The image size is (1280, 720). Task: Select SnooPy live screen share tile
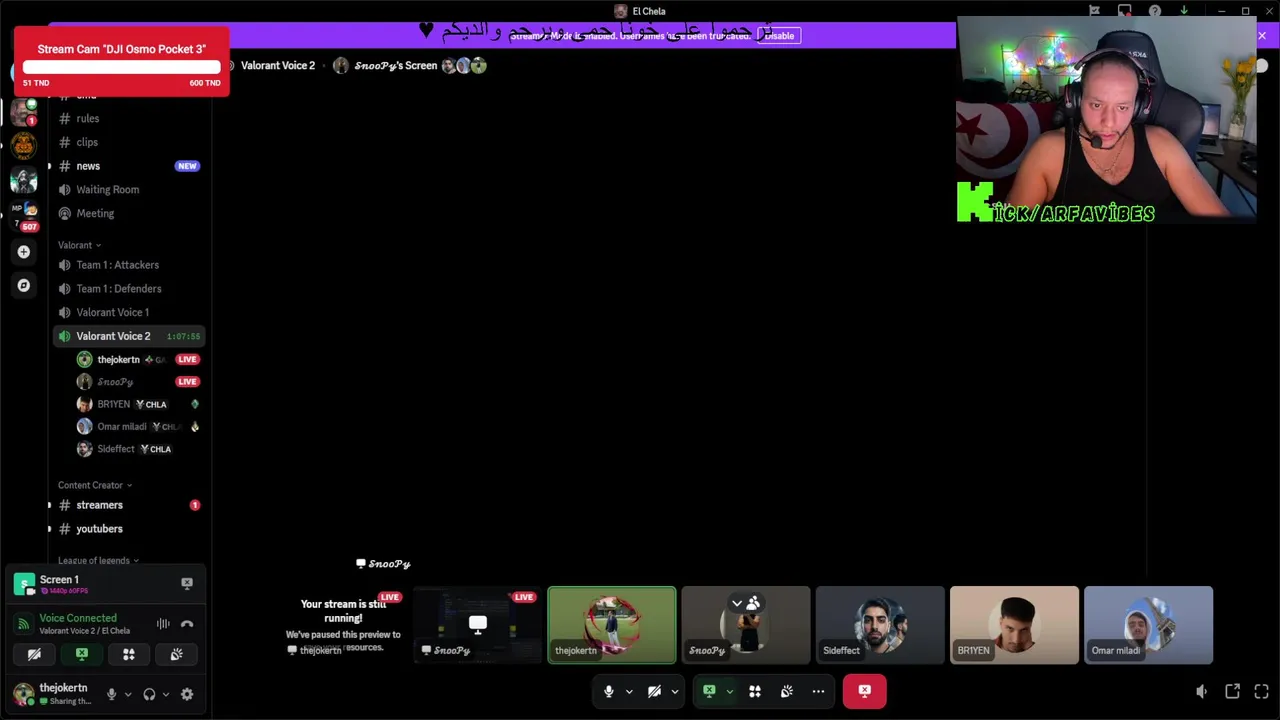click(x=478, y=625)
